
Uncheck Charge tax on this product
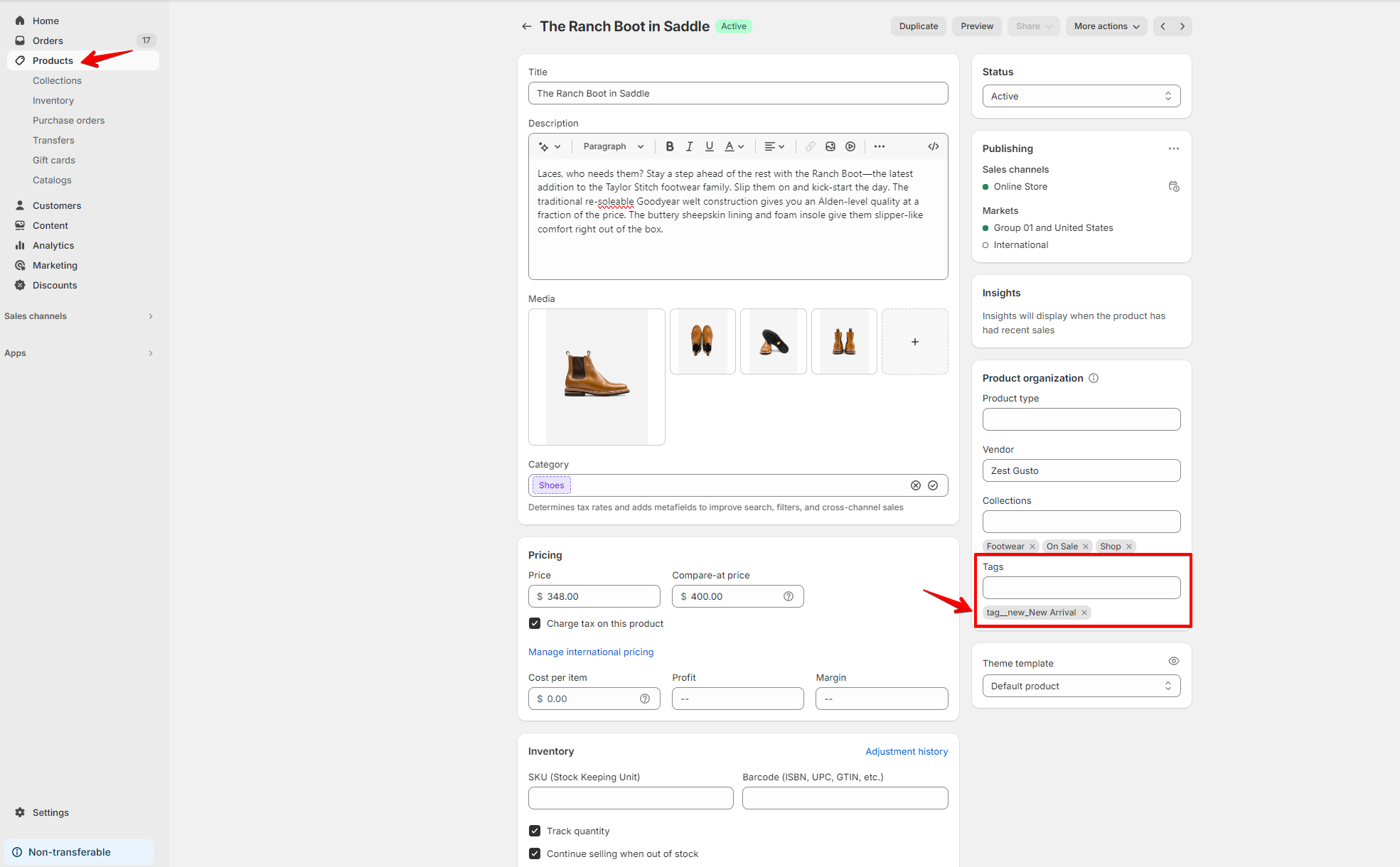click(535, 623)
